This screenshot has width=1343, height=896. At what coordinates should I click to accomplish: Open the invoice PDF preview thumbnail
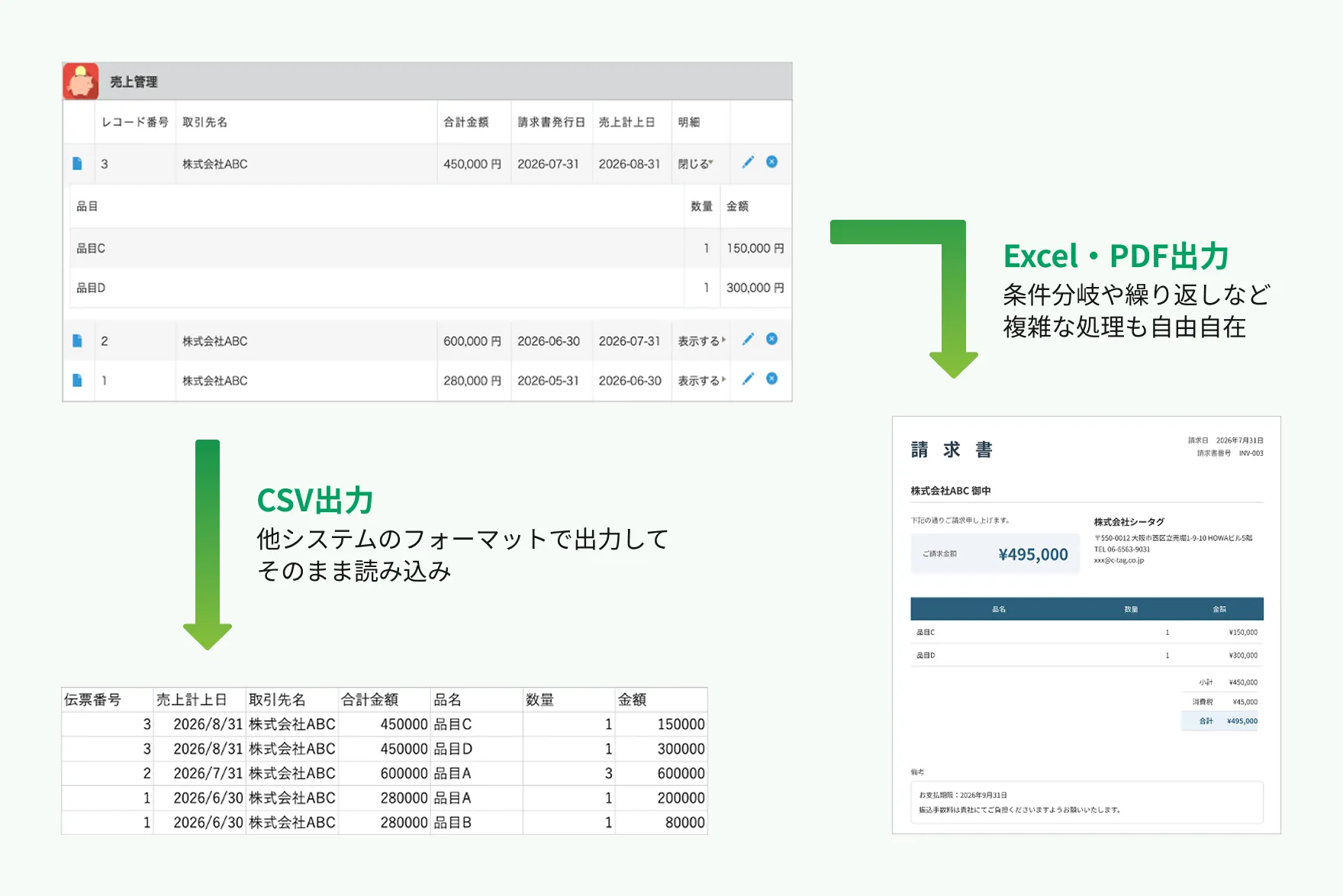(1087, 625)
